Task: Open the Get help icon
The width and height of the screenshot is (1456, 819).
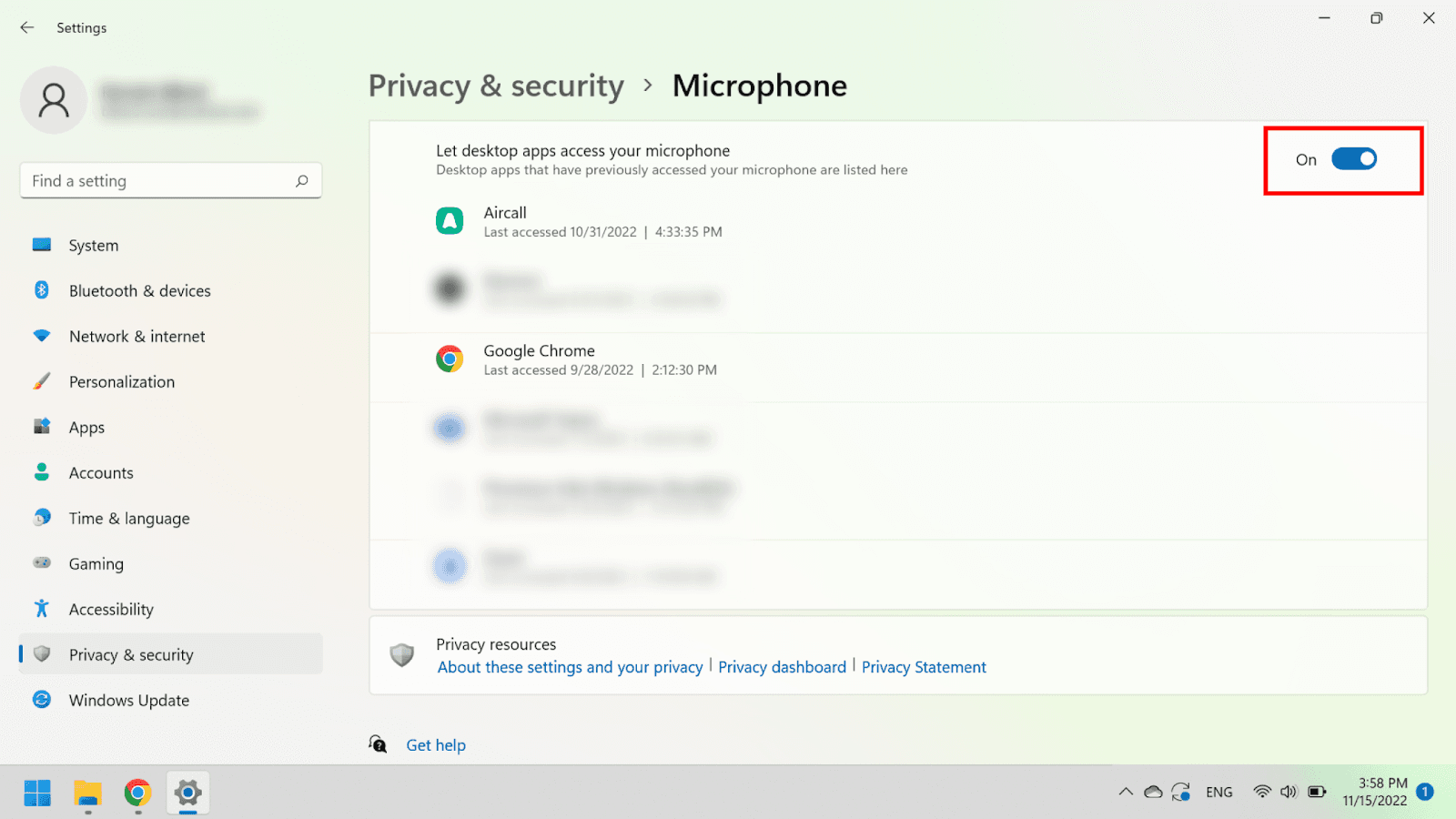Action: click(x=378, y=744)
